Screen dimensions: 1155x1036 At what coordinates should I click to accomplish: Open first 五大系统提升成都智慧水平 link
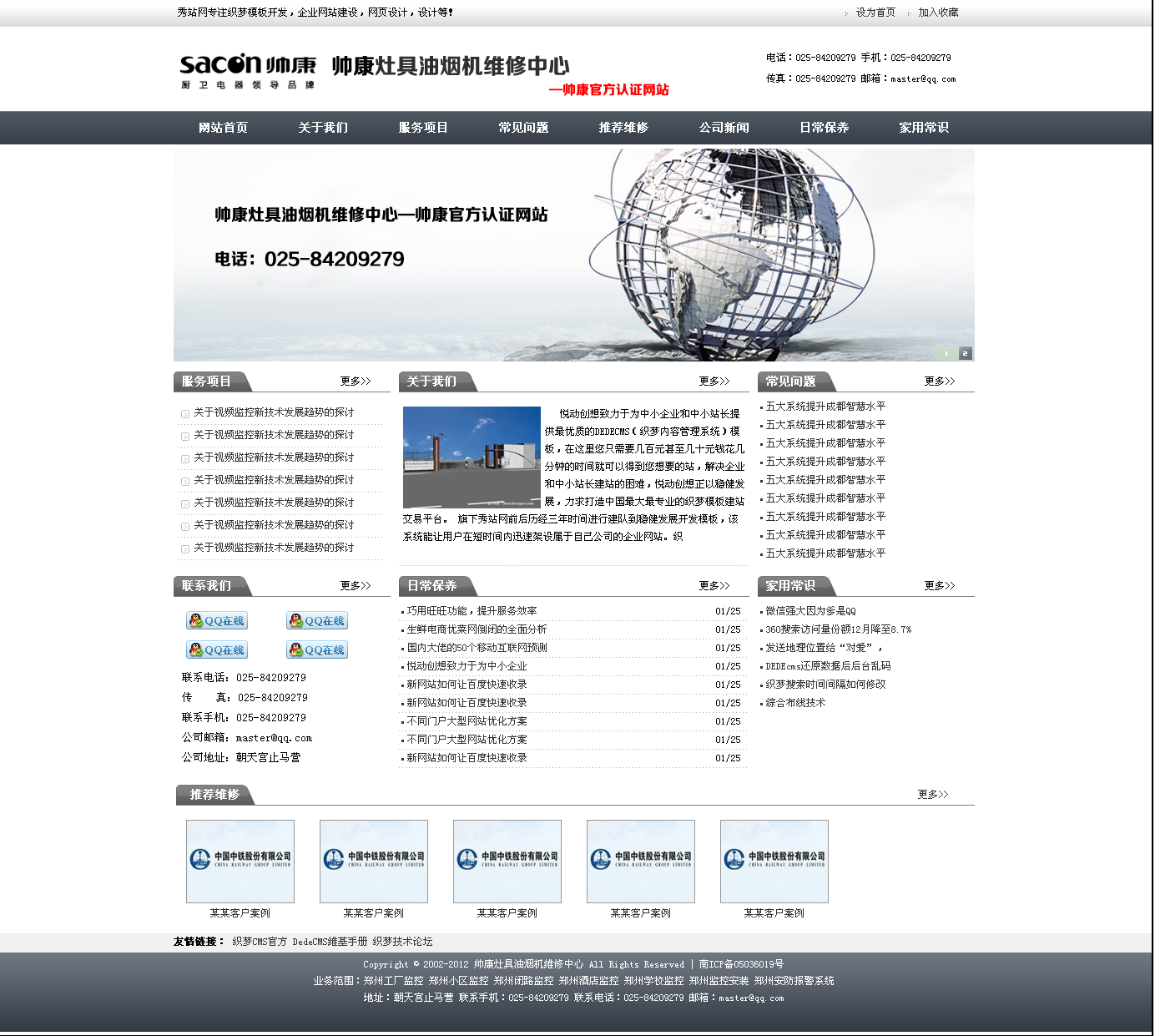click(825, 407)
